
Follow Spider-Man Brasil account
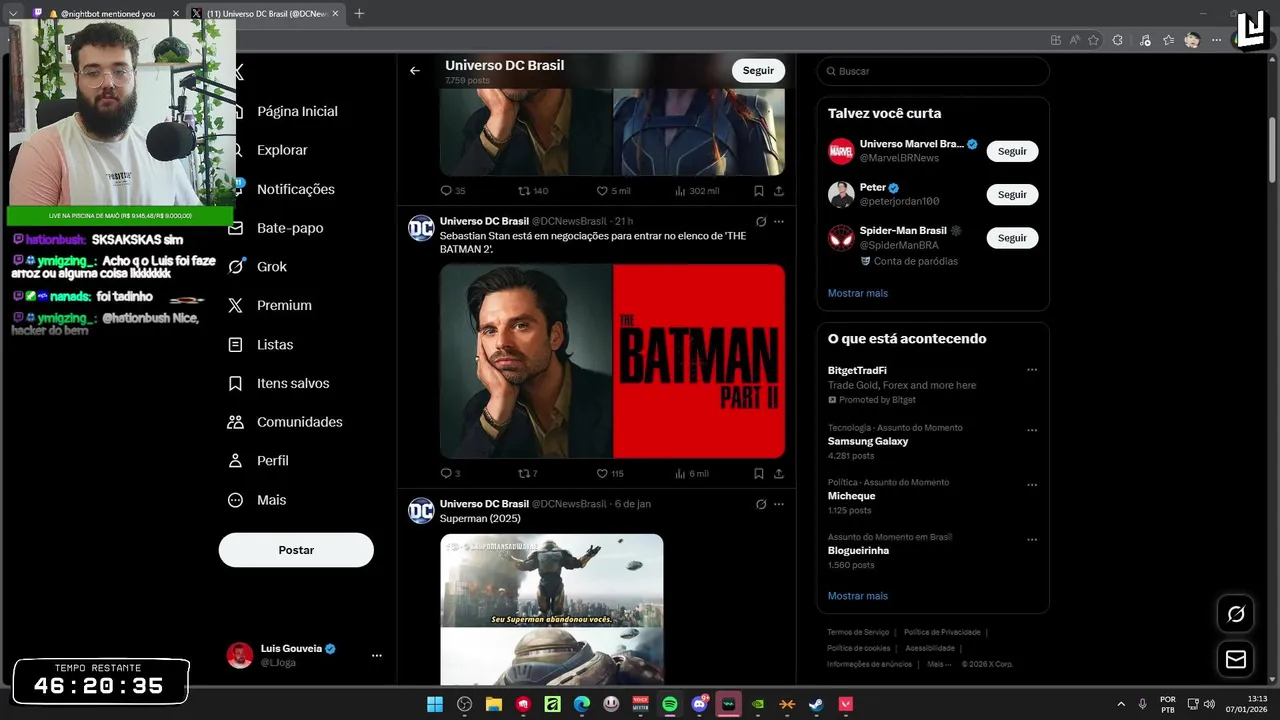[1012, 238]
